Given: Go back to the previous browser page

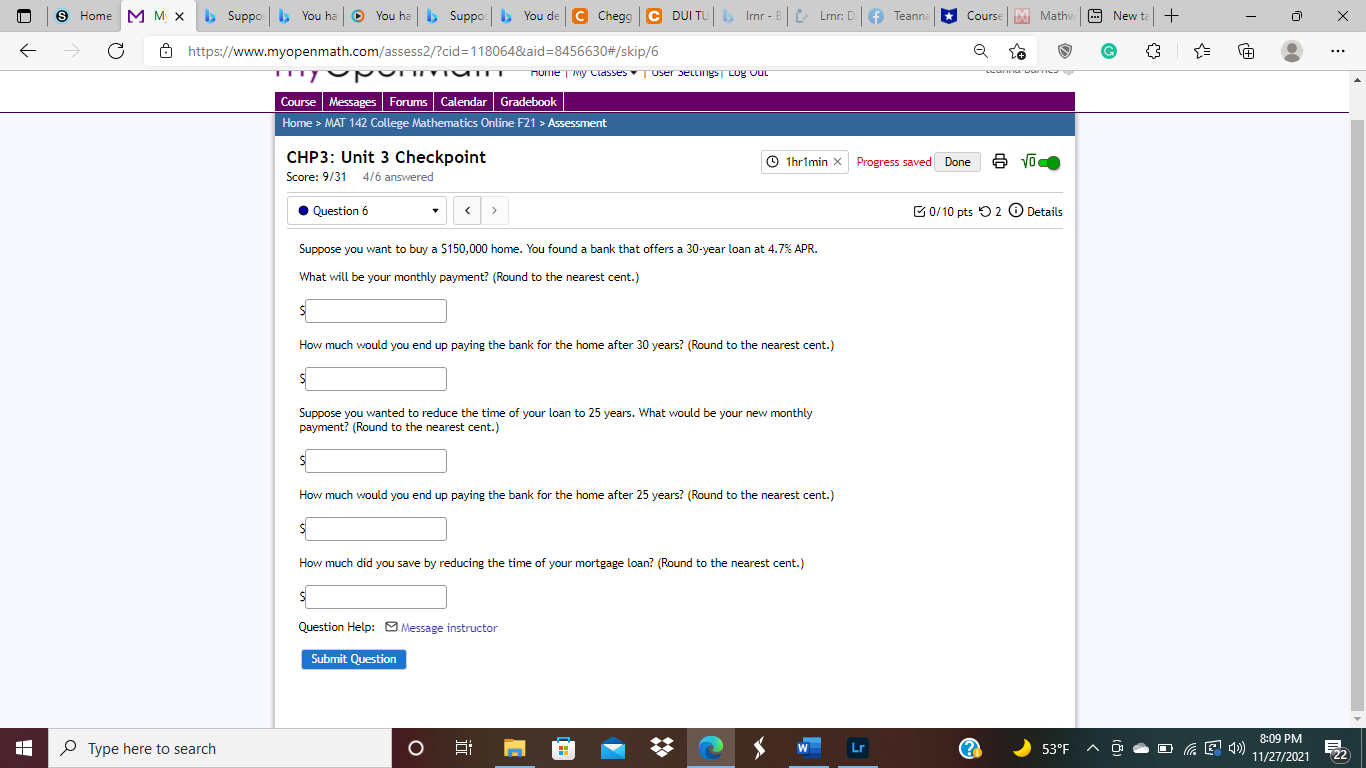Looking at the screenshot, I should (28, 51).
